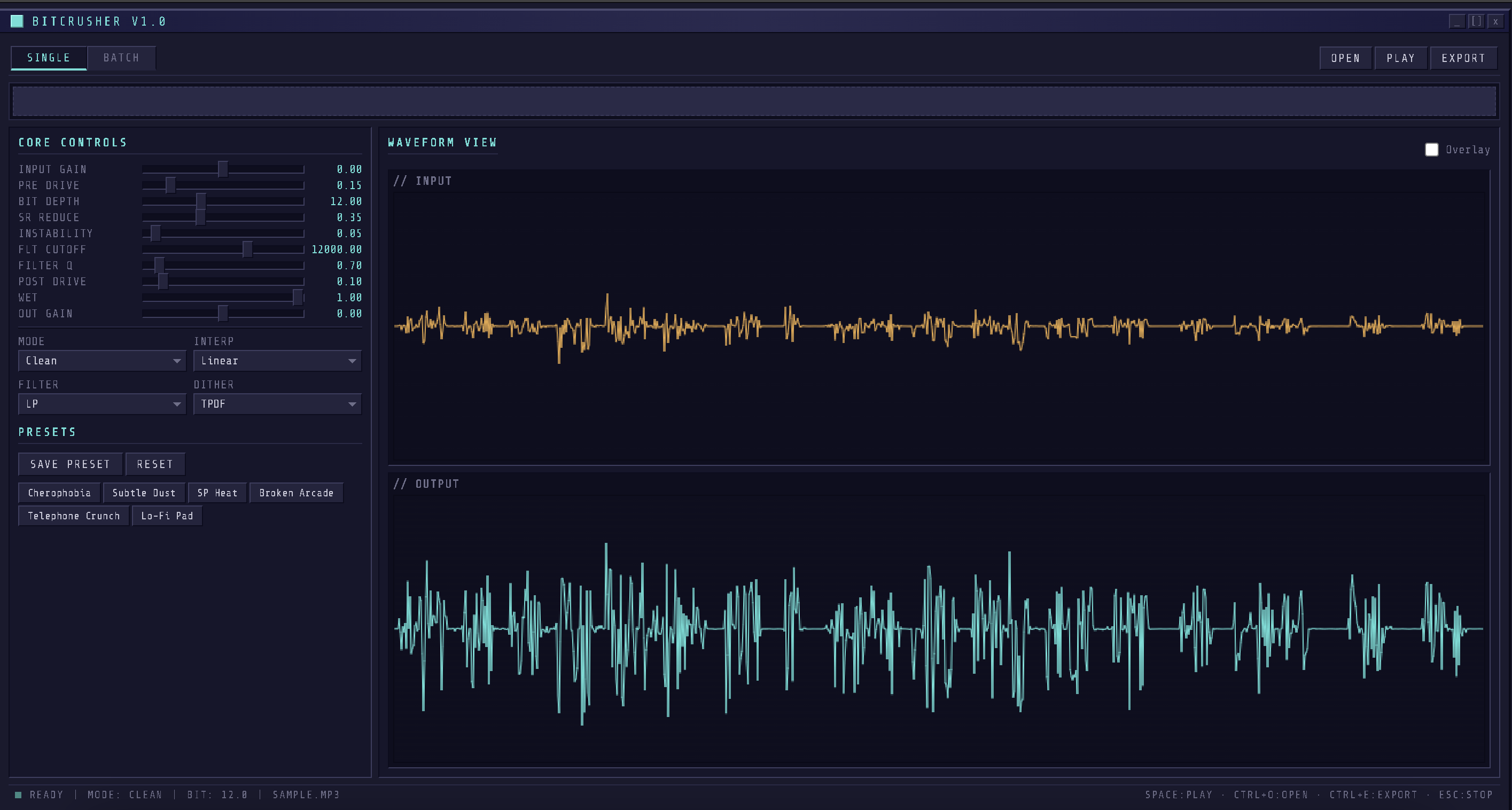Click the green status indicator beside READY
This screenshot has height=810, width=1512.
[x=18, y=795]
